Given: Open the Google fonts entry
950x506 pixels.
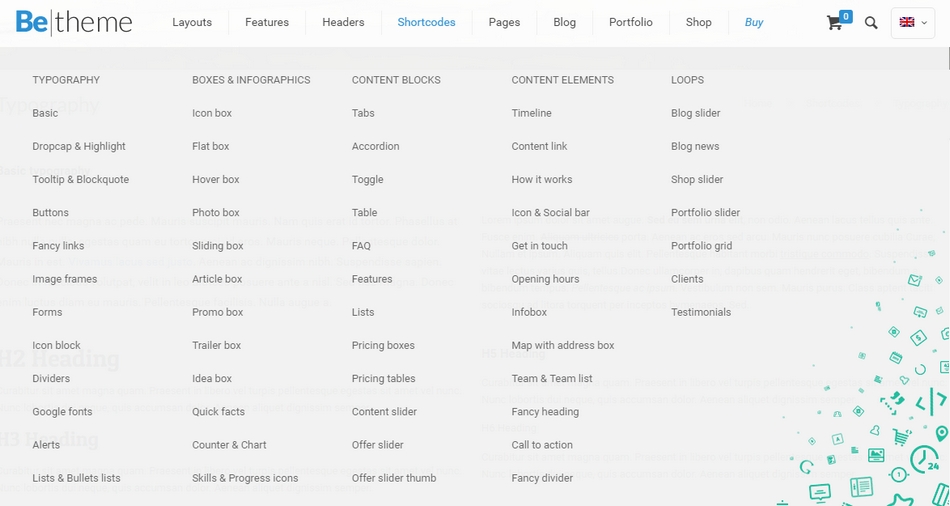Looking at the screenshot, I should 62,411.
